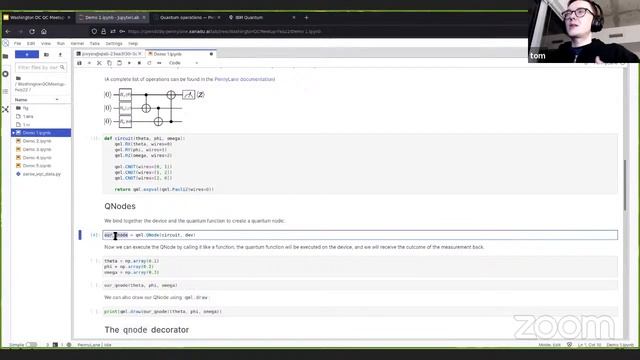This screenshot has width=640, height=360.
Task: Open Table of Contents sidebar icon
Action: (x=5, y=91)
